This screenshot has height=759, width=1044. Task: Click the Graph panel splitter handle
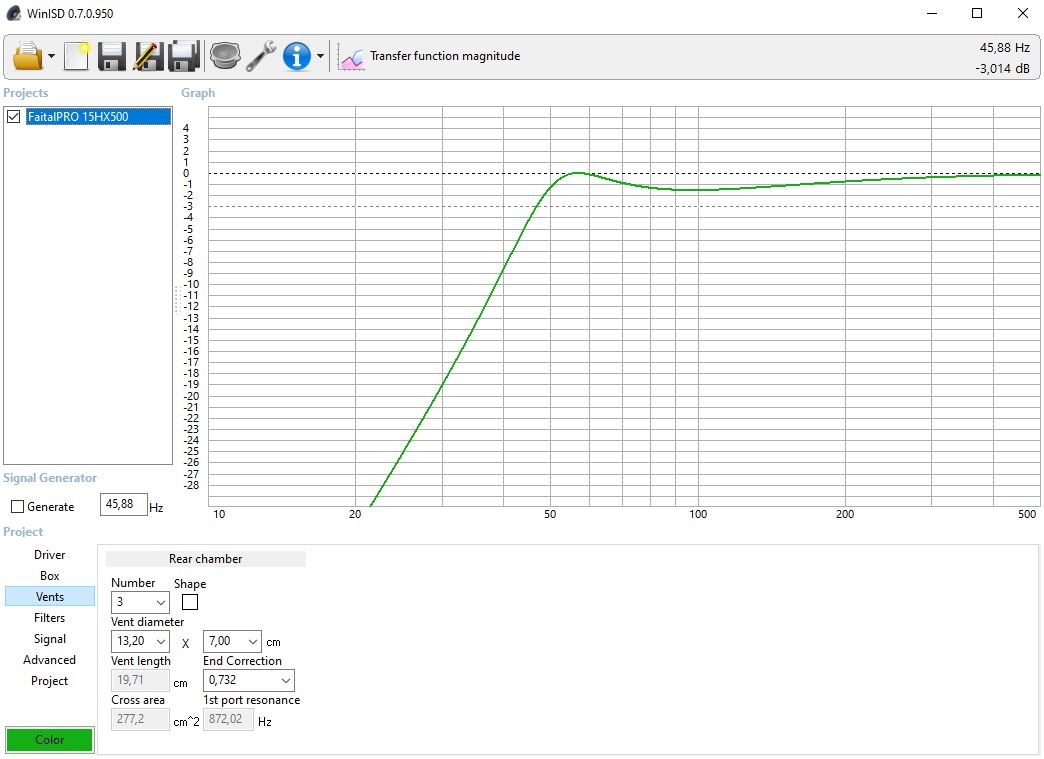pyautogui.click(x=178, y=300)
